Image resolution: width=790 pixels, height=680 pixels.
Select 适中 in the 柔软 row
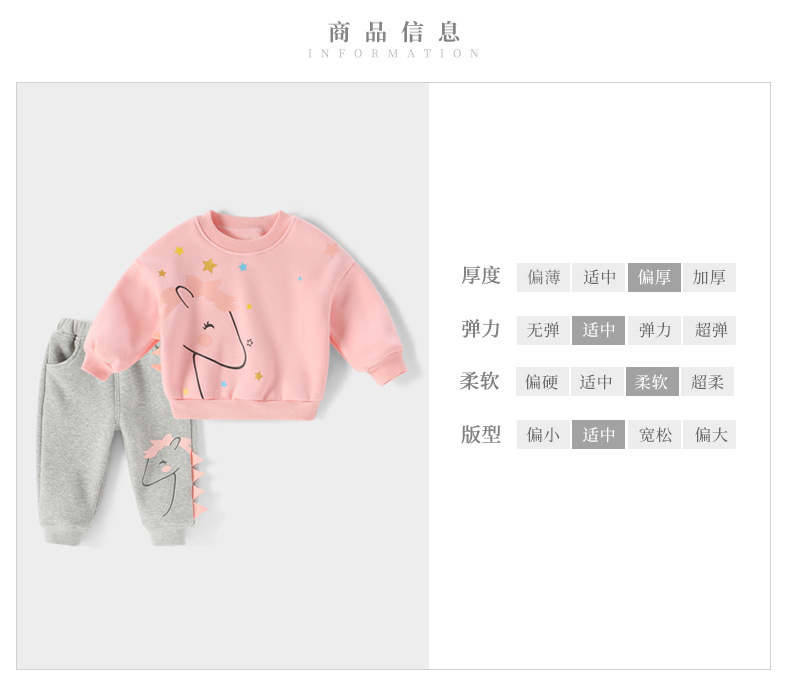click(597, 382)
